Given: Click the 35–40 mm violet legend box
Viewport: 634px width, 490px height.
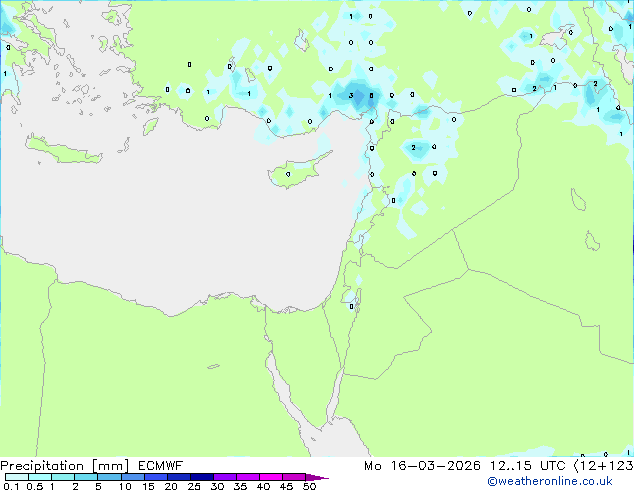Looking at the screenshot, I should 247,477.
